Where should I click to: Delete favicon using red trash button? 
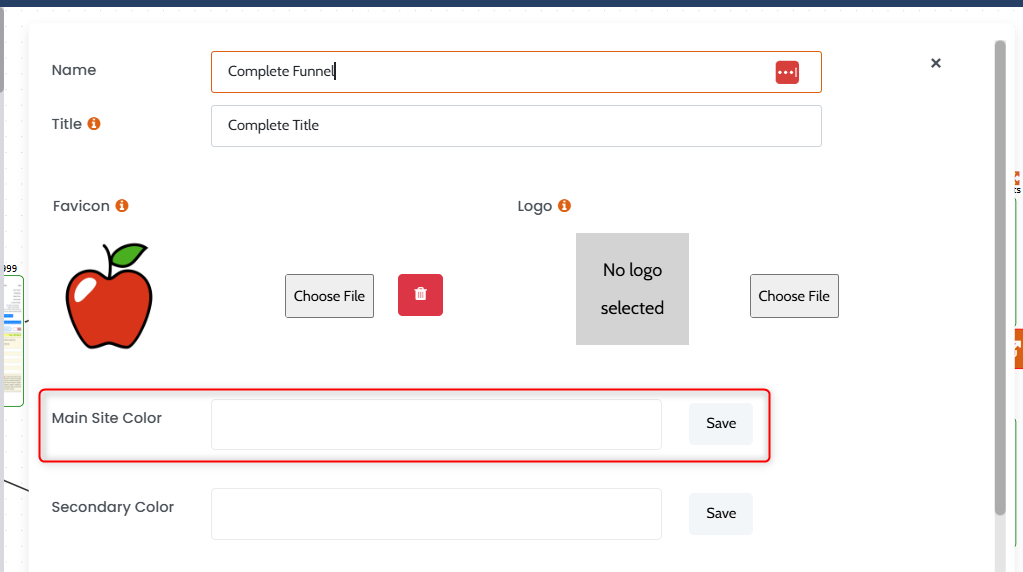coord(420,295)
